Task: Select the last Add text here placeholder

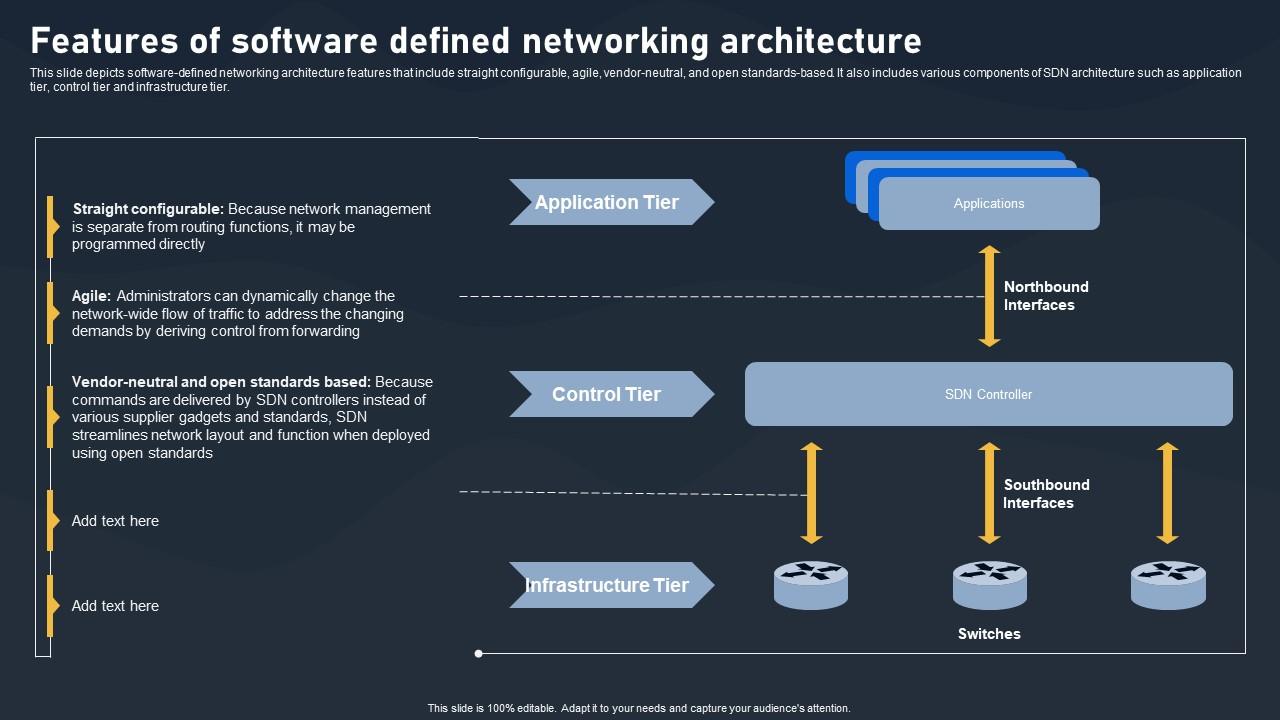Action: point(115,606)
